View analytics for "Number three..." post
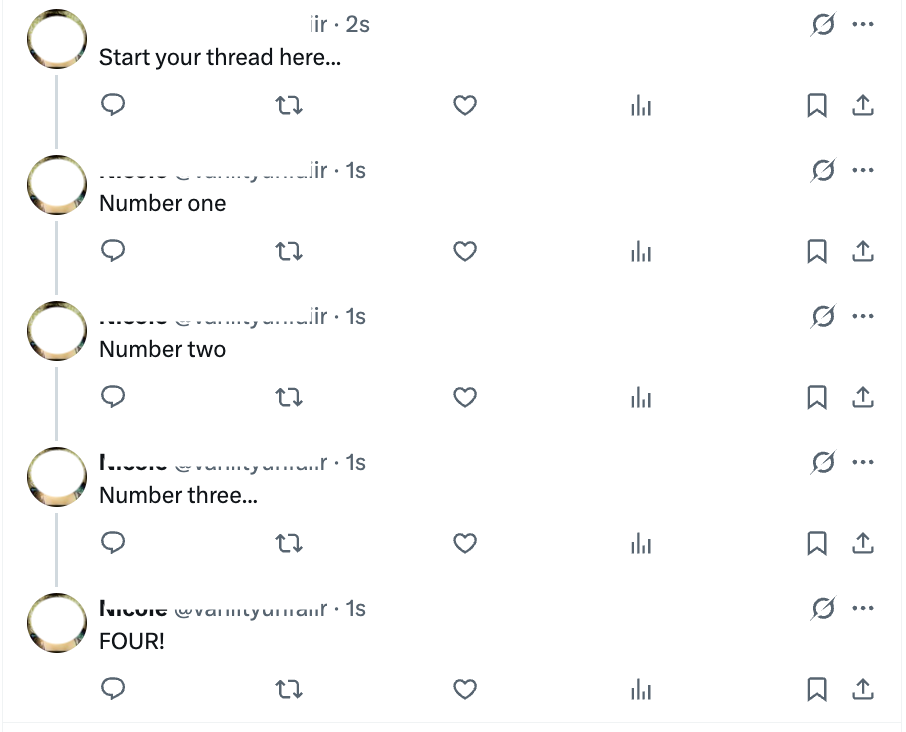 coord(641,543)
